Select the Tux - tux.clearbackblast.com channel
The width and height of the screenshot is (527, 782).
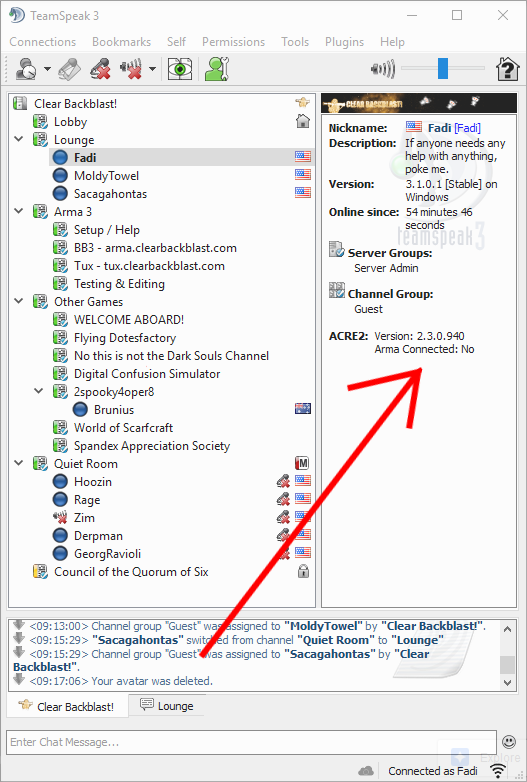click(149, 265)
